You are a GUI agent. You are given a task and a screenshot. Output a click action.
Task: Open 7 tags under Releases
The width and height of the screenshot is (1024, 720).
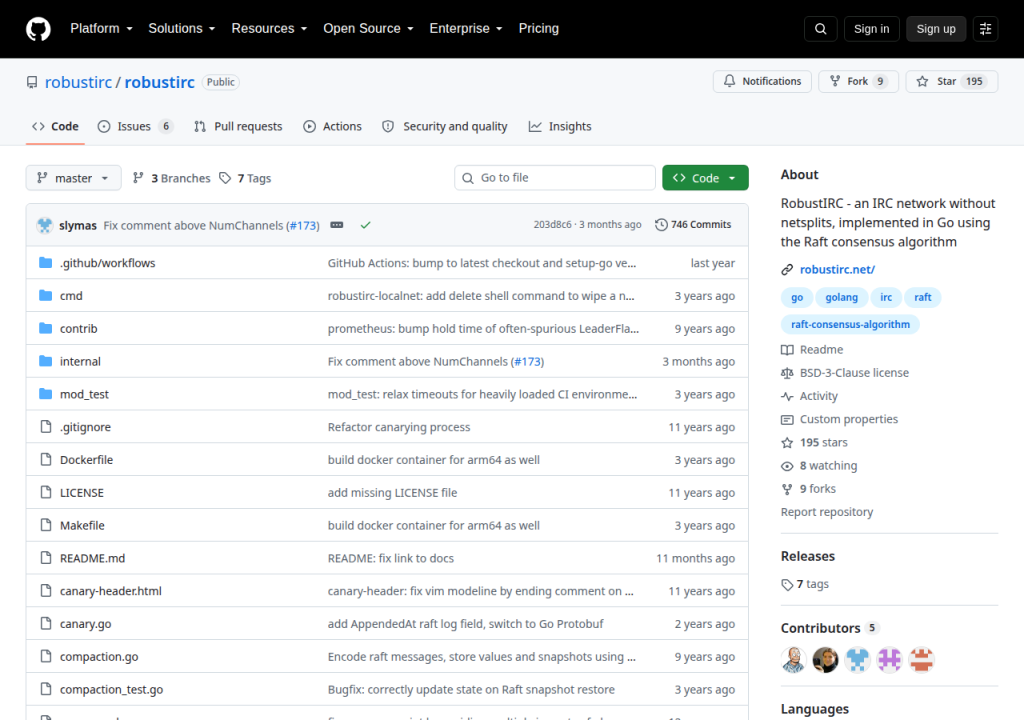point(805,584)
